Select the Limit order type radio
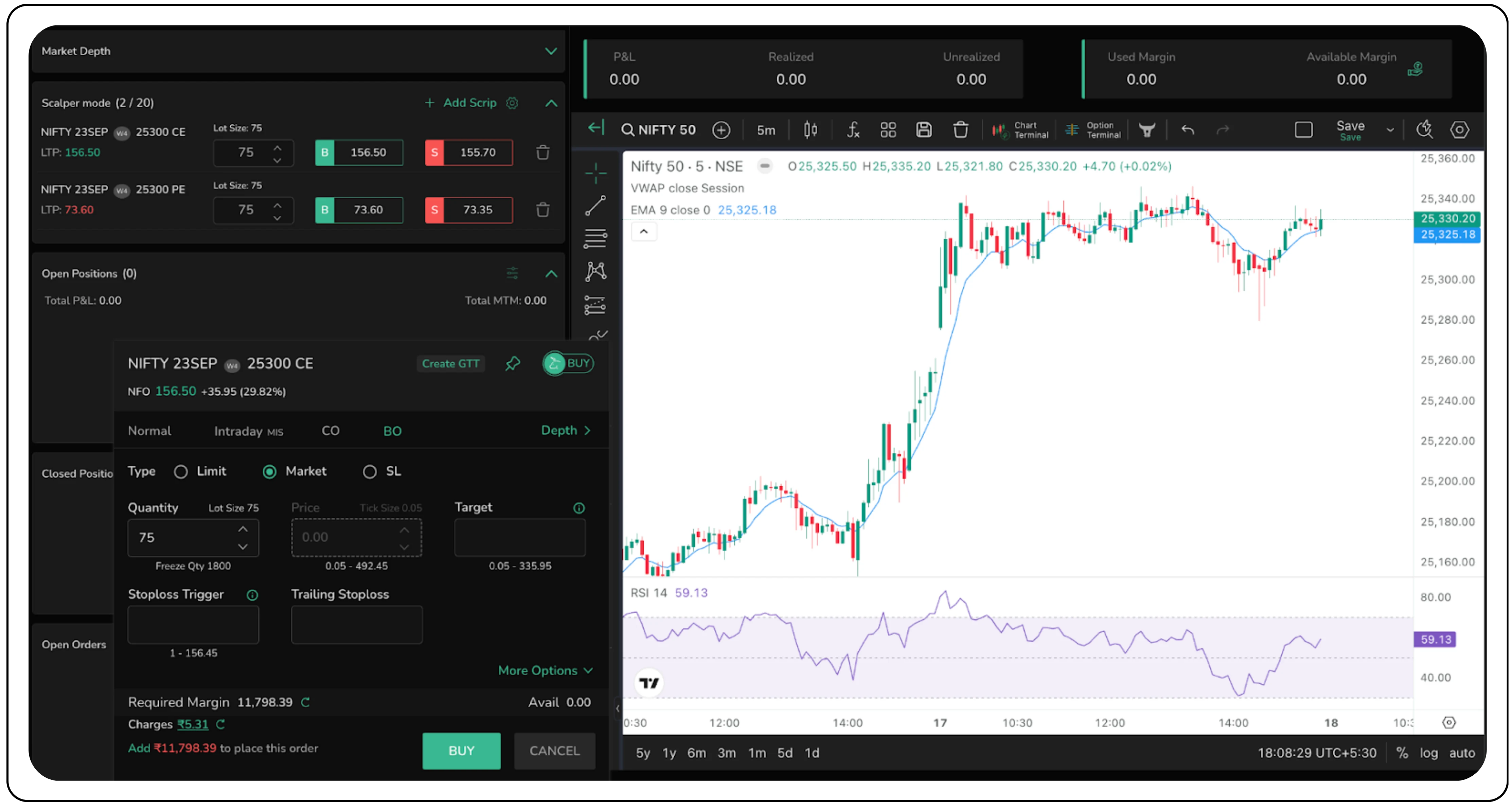Screen dimensions: 1512x810 coord(181,471)
